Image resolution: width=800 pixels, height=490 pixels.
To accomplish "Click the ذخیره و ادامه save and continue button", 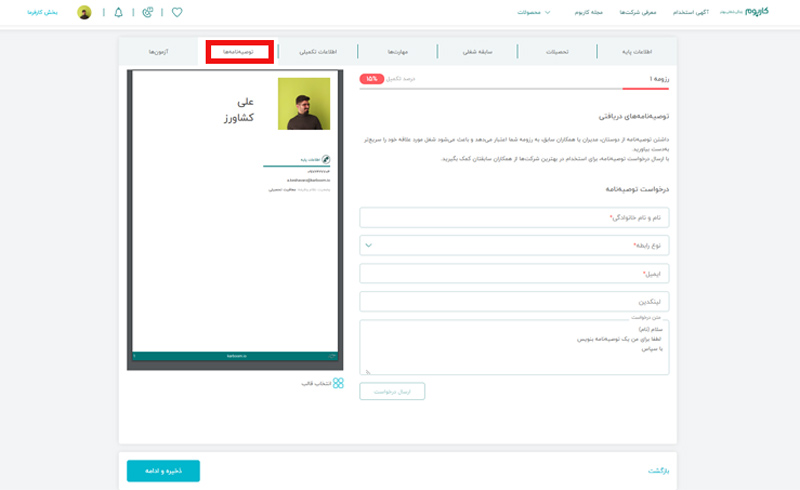I will click(x=163, y=471).
